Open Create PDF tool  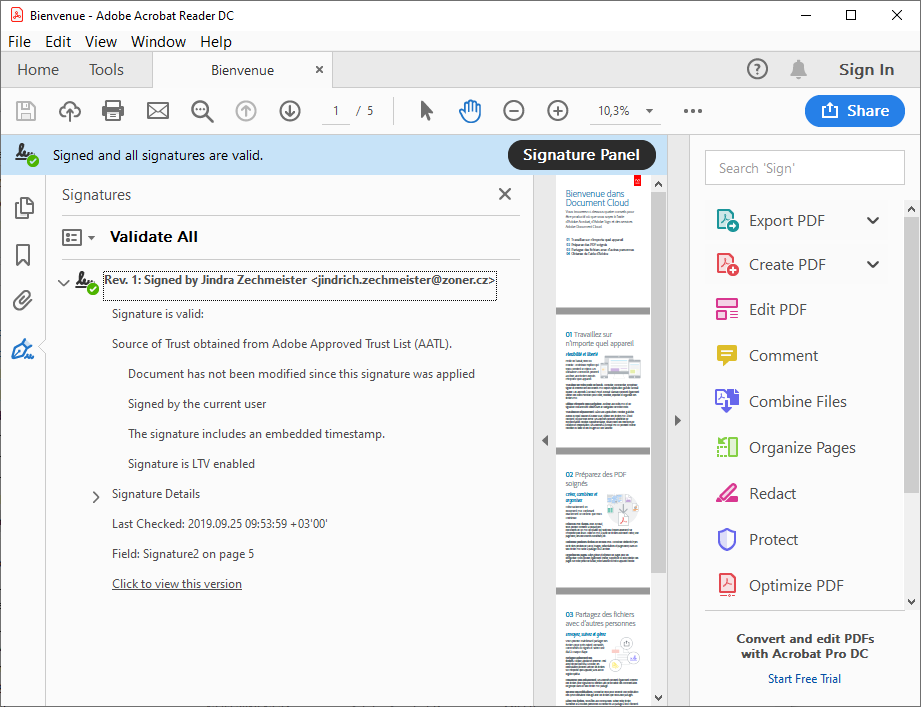[x=786, y=265]
